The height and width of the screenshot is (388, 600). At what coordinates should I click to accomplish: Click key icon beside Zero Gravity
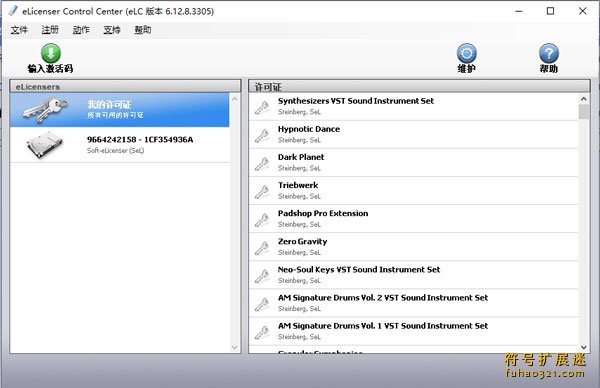262,248
